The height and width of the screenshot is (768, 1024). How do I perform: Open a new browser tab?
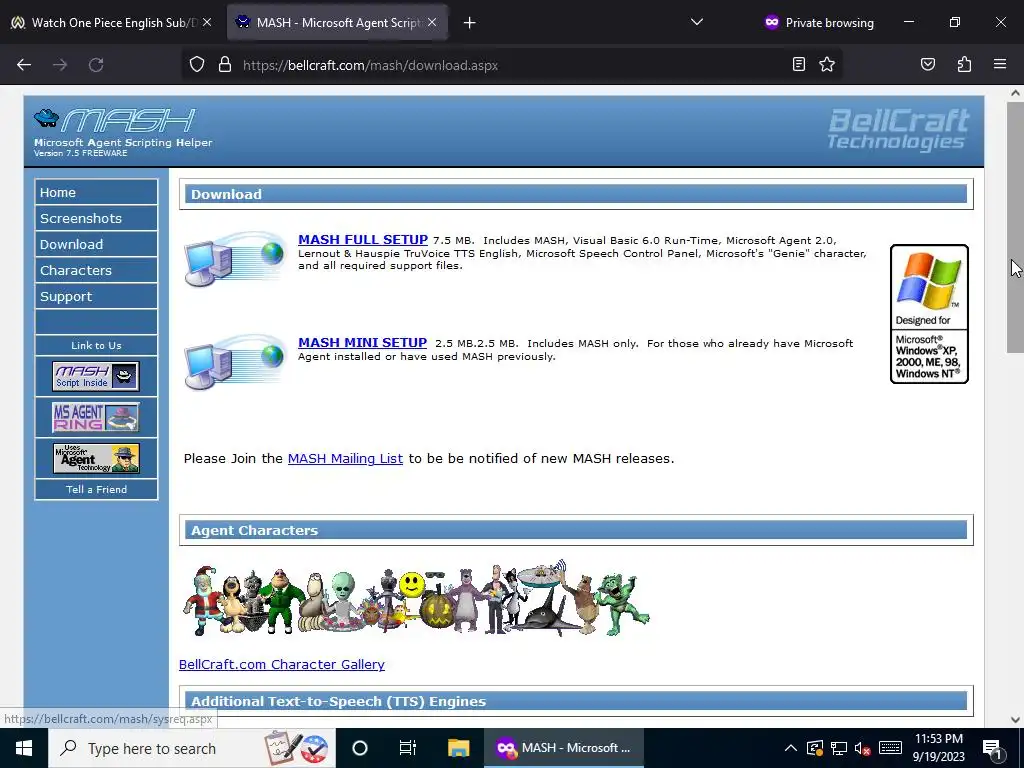click(469, 23)
